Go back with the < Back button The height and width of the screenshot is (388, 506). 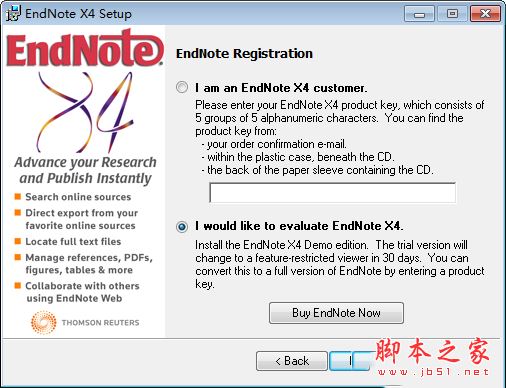pos(292,361)
